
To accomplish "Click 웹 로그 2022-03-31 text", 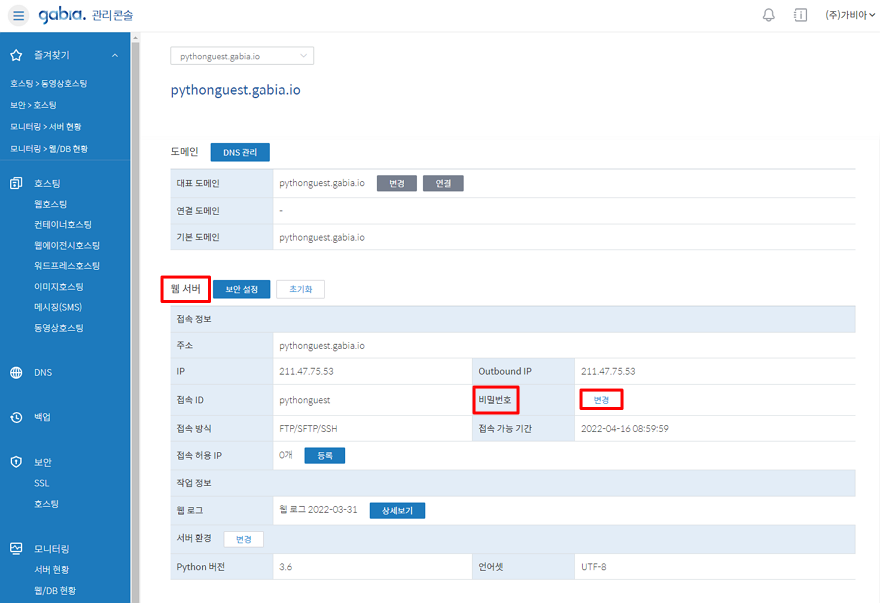I will 318,509.
